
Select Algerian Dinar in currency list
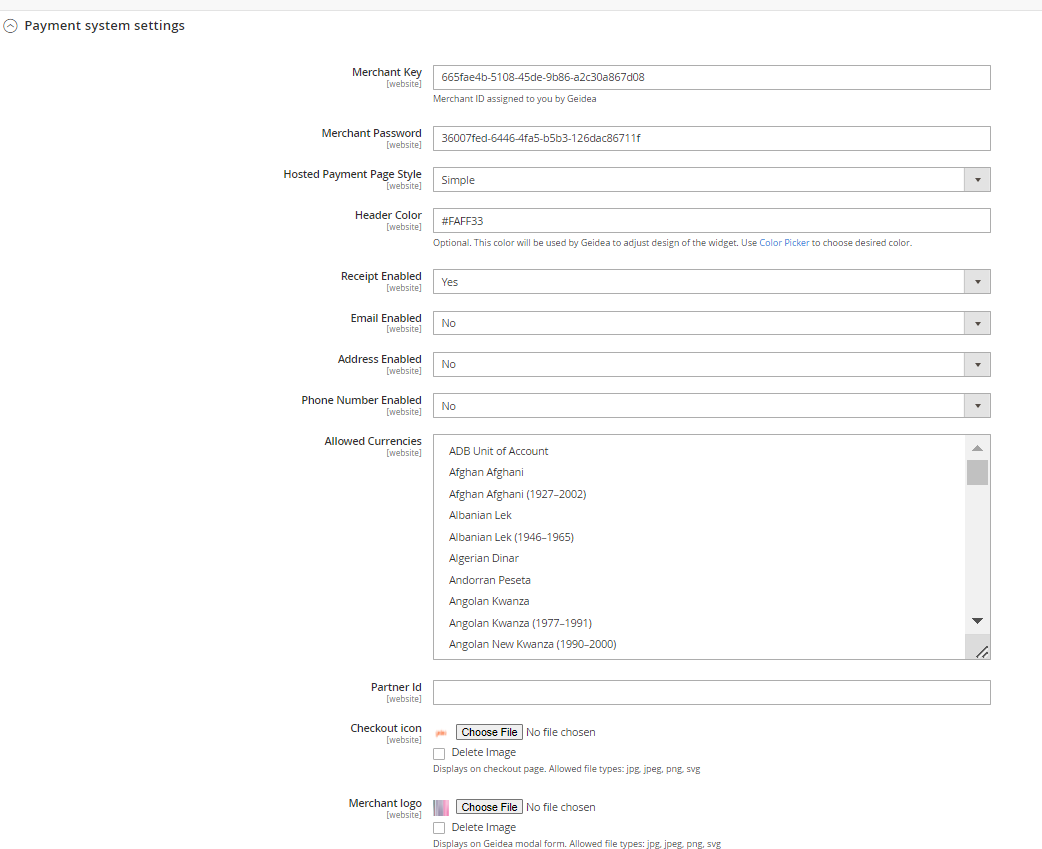(x=484, y=558)
